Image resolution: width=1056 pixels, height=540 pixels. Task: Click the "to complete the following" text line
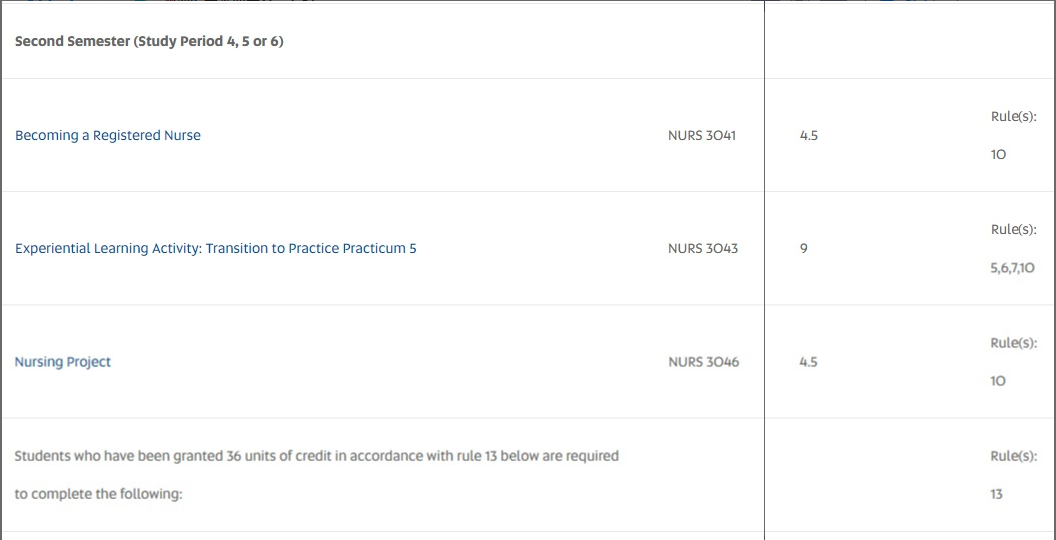[x=99, y=494]
